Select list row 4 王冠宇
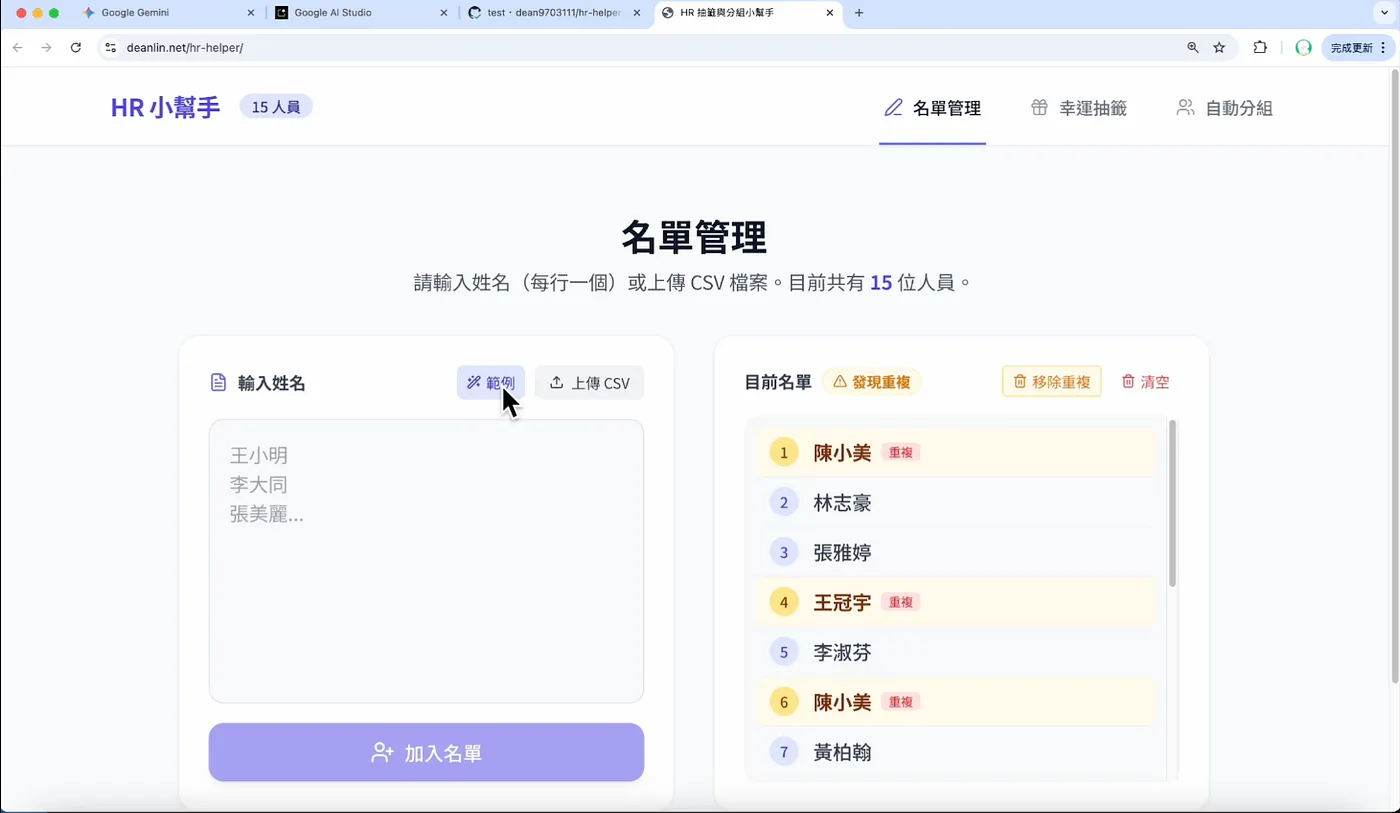Viewport: 1400px width, 813px height. pos(957,602)
